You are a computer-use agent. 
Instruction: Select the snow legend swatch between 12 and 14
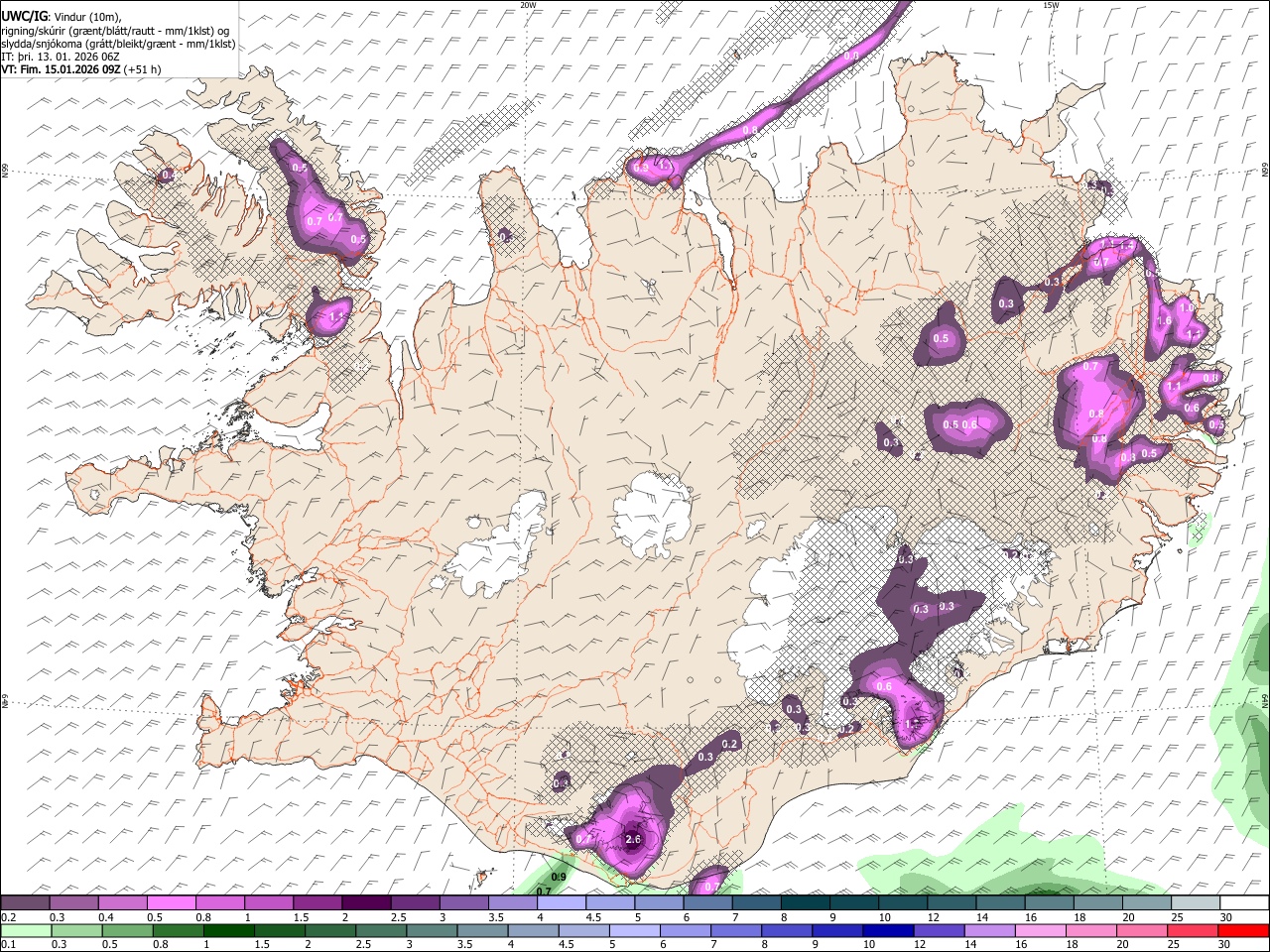tap(952, 902)
